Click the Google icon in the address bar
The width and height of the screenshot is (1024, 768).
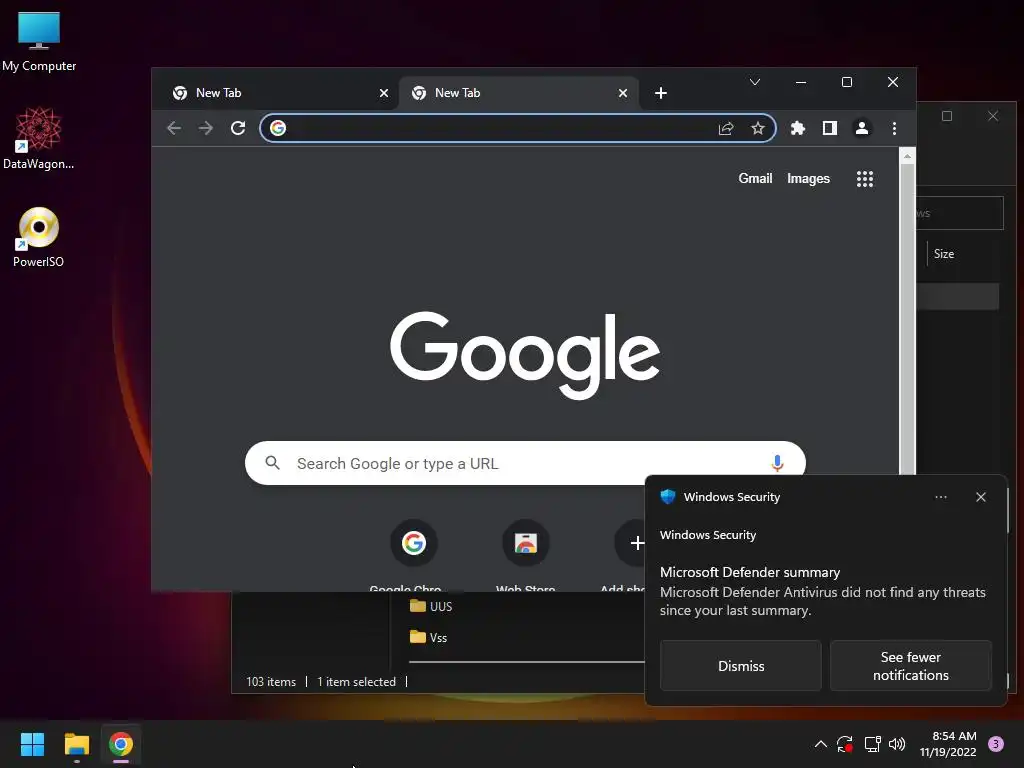point(278,128)
